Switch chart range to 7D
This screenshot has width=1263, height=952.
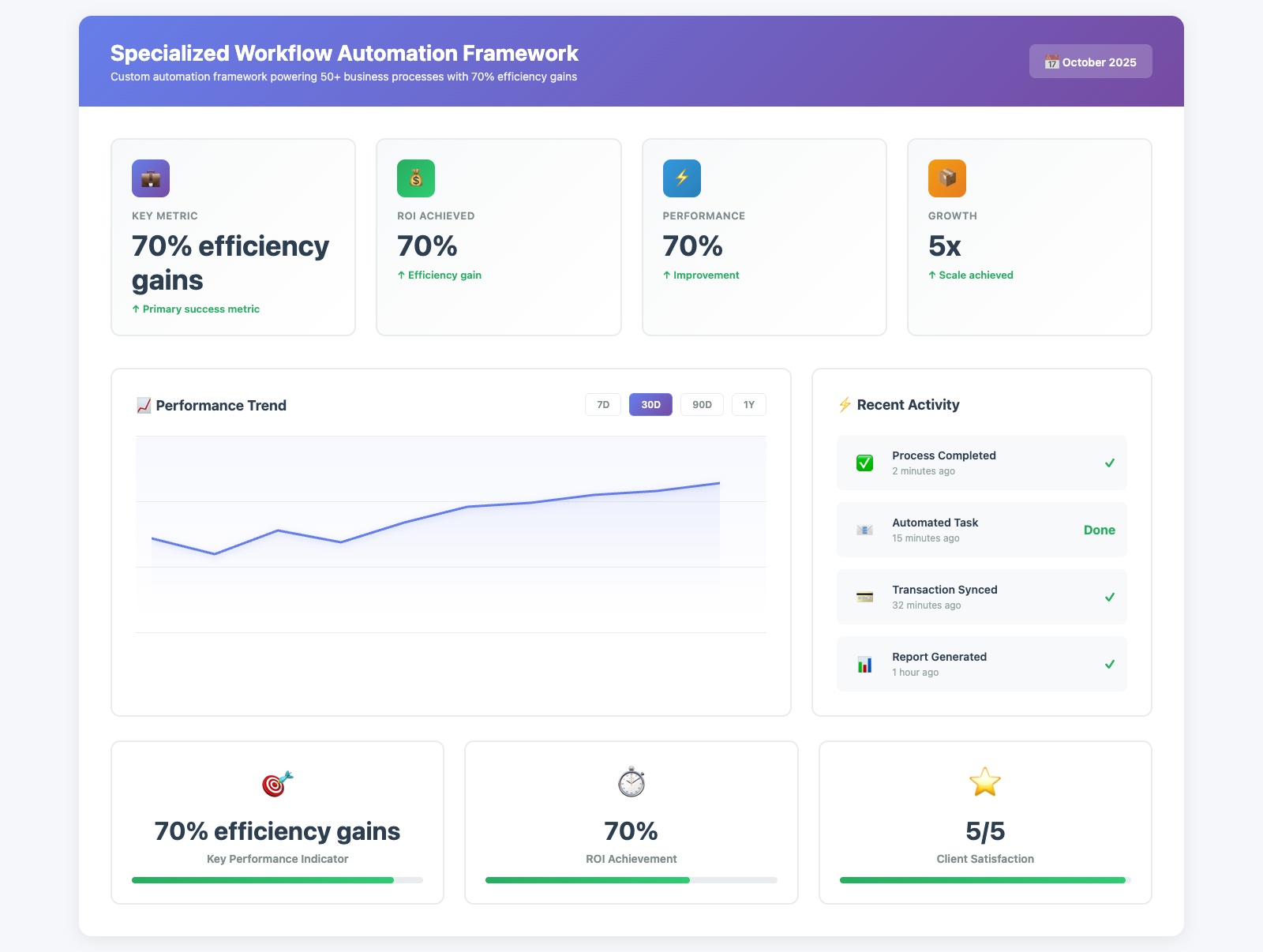click(x=603, y=405)
